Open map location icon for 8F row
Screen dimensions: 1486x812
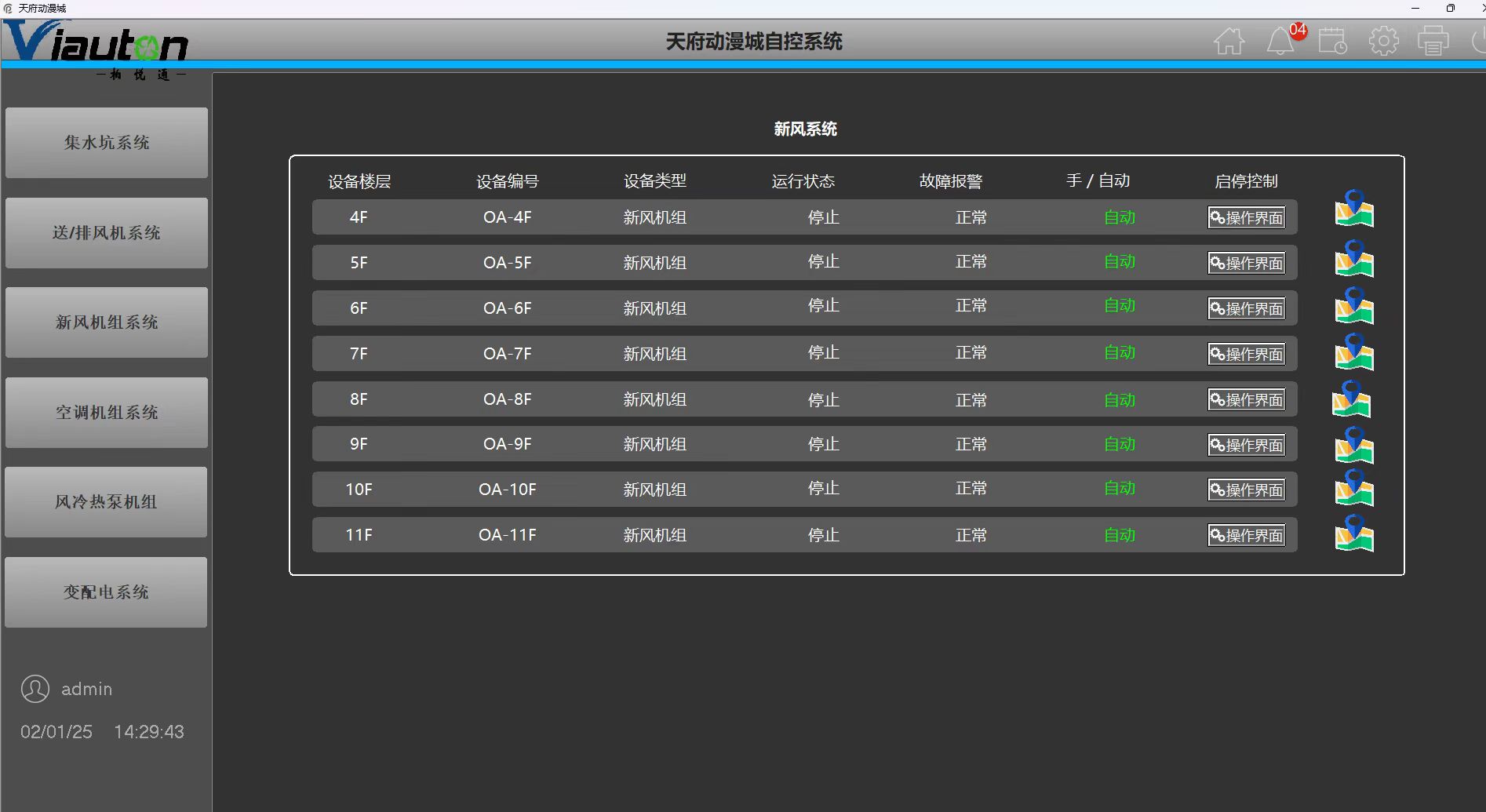[1351, 399]
